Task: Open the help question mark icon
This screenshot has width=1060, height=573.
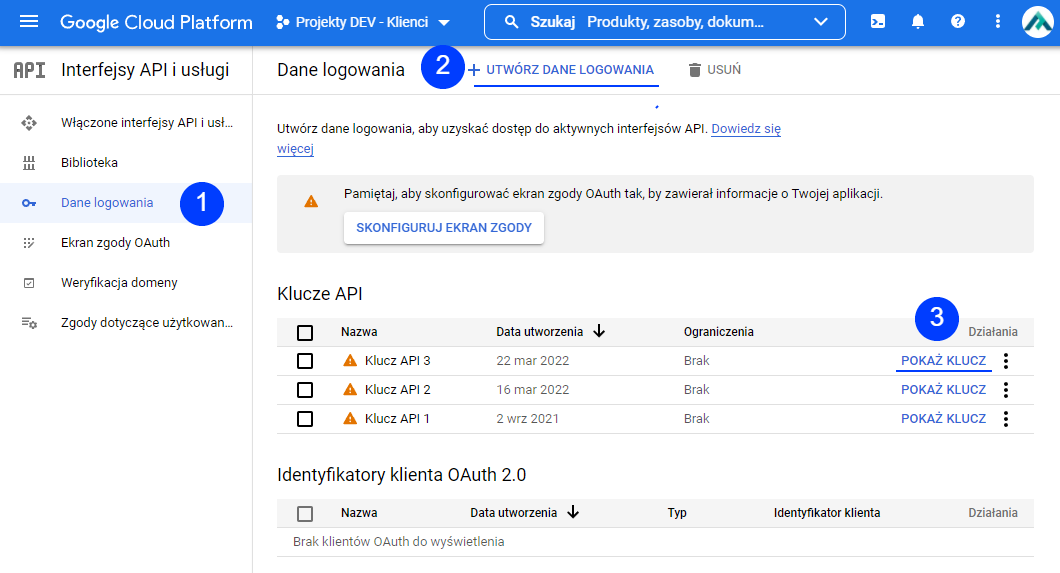Action: [x=957, y=22]
